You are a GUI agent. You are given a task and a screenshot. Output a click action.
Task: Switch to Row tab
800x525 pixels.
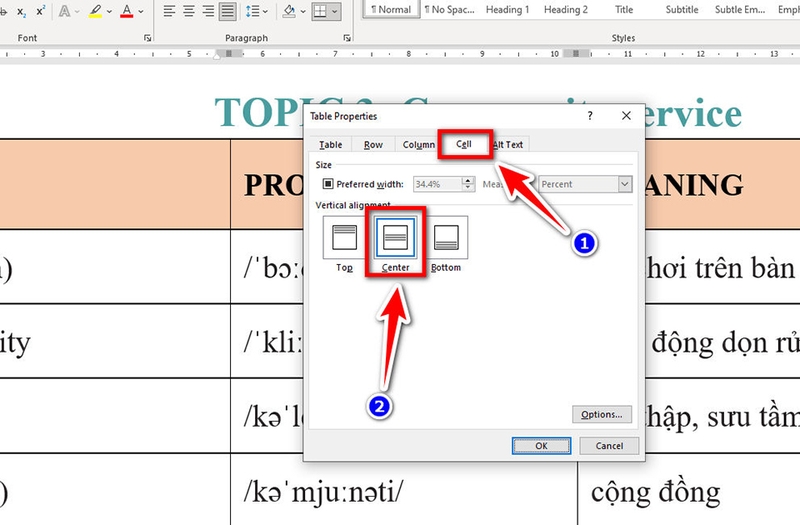click(x=373, y=145)
